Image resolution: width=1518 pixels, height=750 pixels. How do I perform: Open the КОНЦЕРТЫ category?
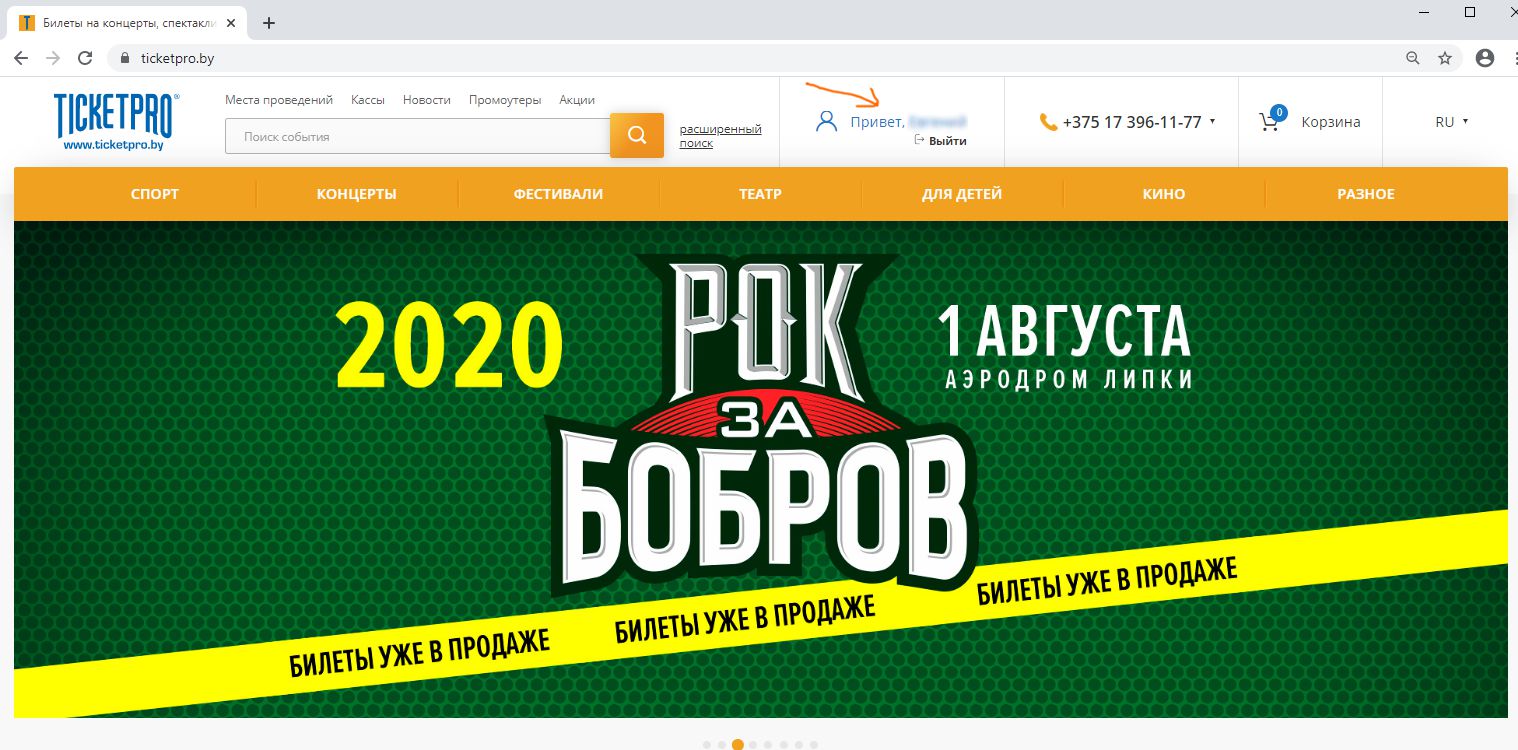pos(357,194)
